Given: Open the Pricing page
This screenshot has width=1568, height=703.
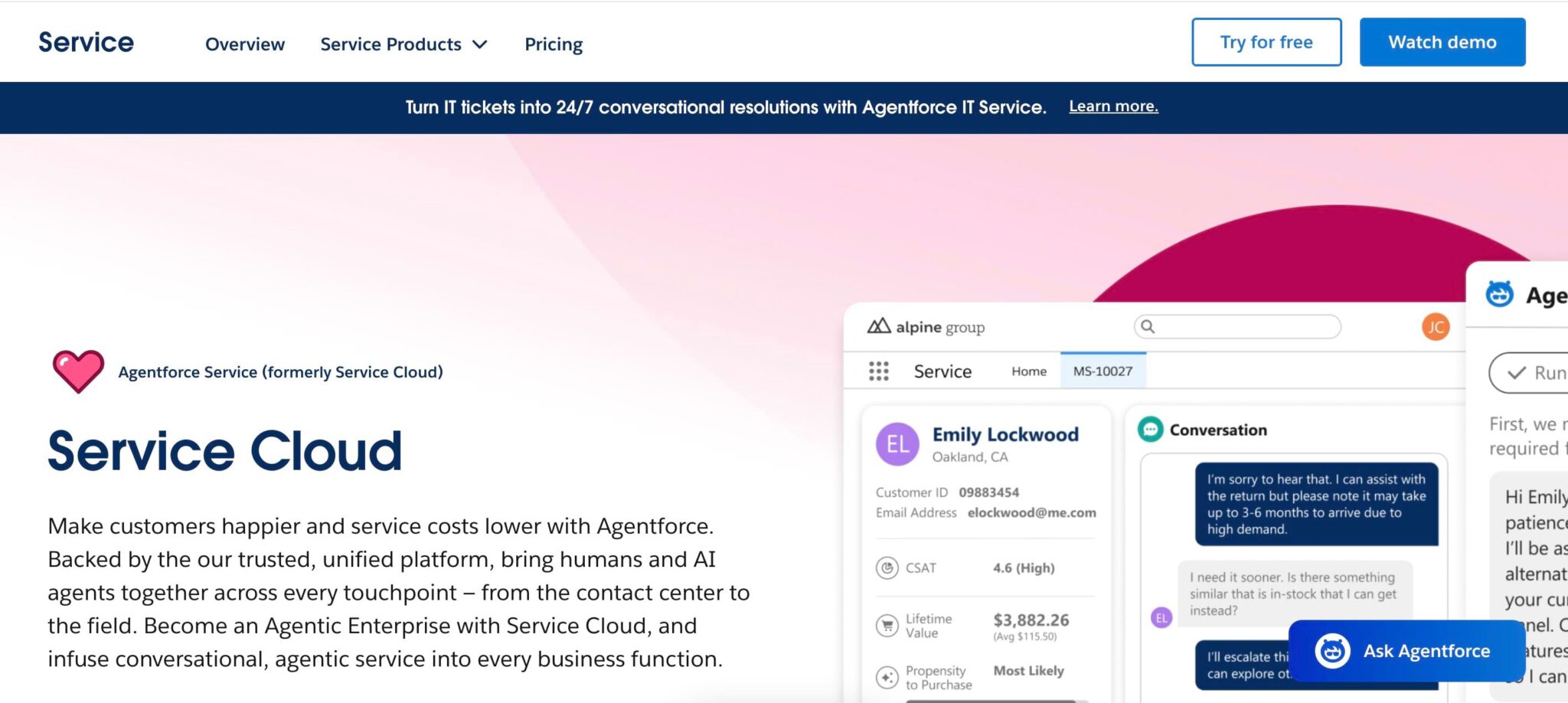Looking at the screenshot, I should pos(553,44).
